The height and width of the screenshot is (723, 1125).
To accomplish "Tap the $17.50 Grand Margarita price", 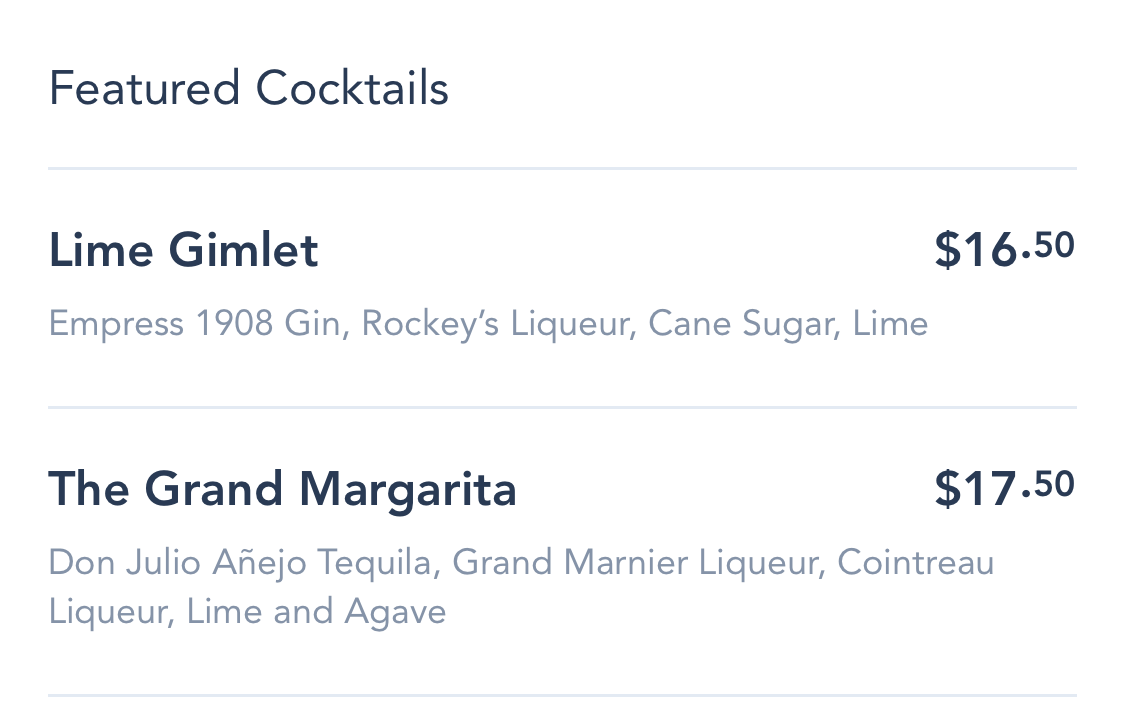I will (x=1004, y=489).
